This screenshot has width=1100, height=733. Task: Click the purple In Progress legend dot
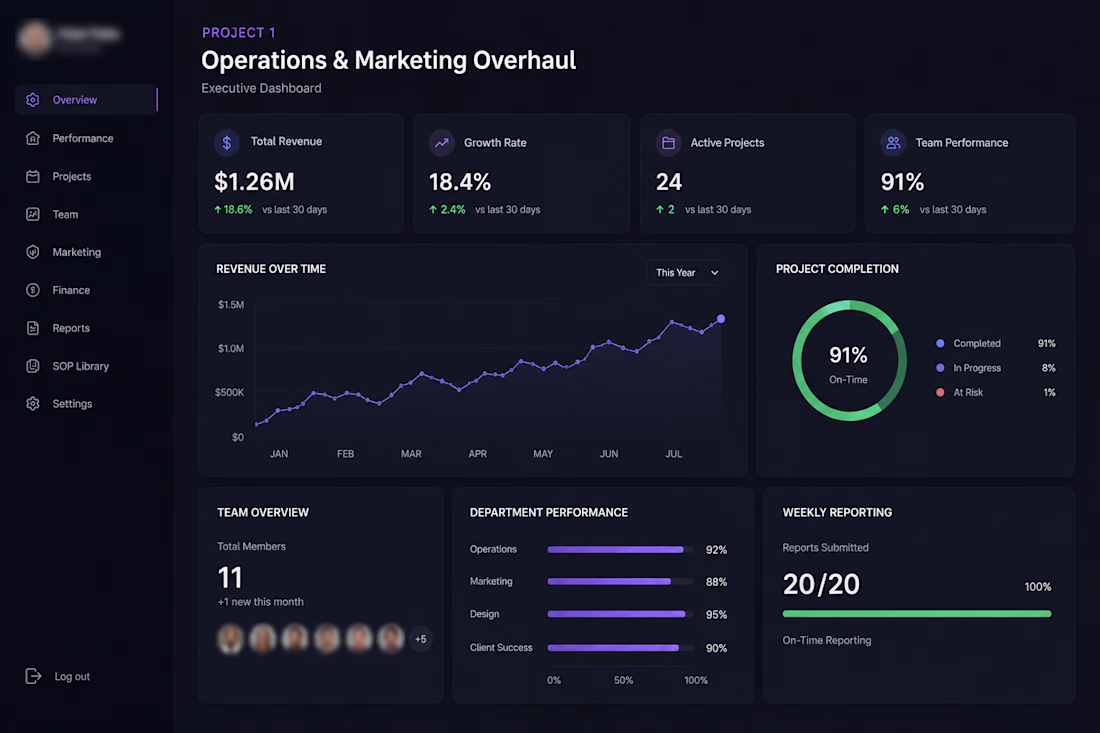[x=940, y=368]
